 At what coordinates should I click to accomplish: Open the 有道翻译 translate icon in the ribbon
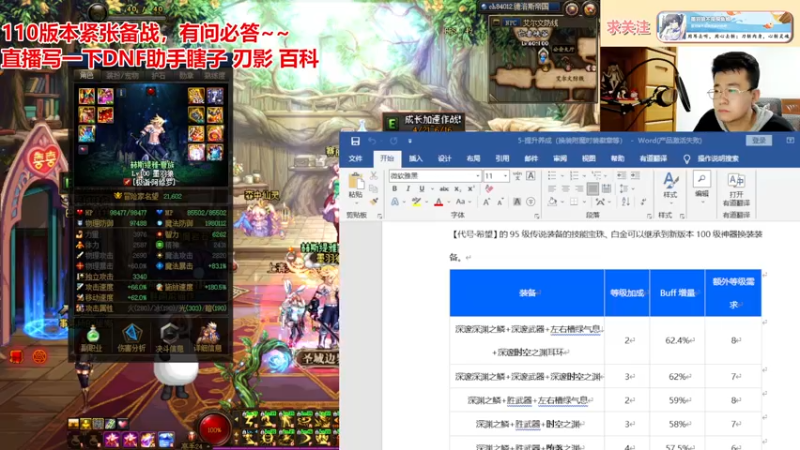point(736,181)
